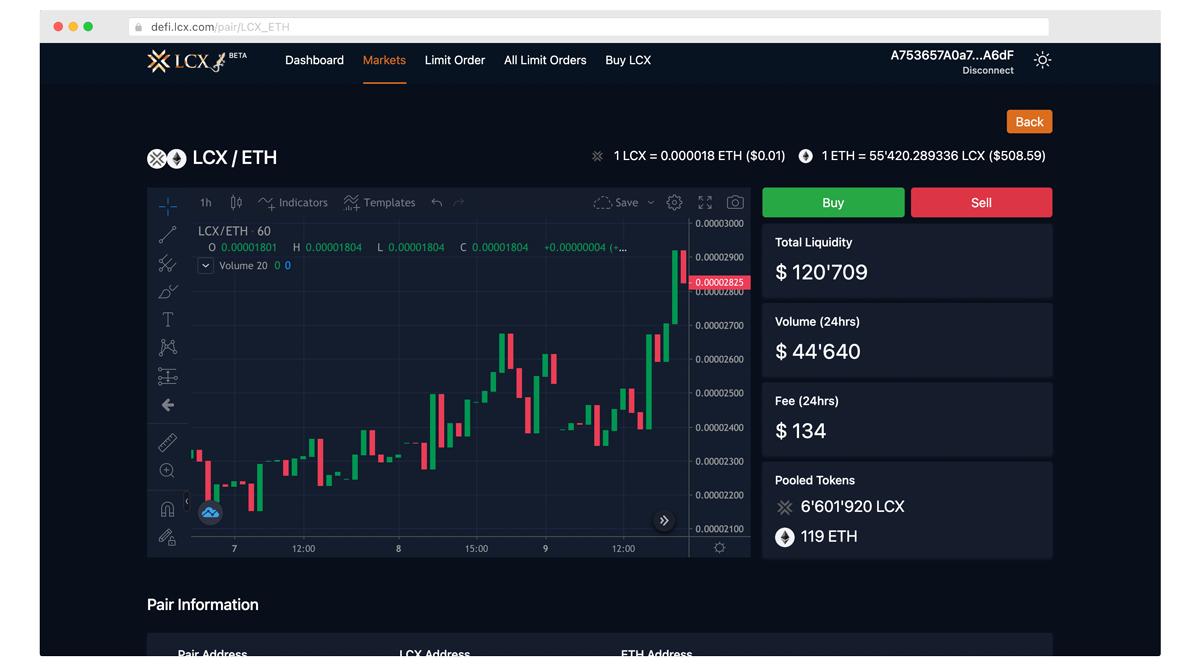The width and height of the screenshot is (1200, 666).
Task: Go to the Dashboard tab
Action: (314, 61)
